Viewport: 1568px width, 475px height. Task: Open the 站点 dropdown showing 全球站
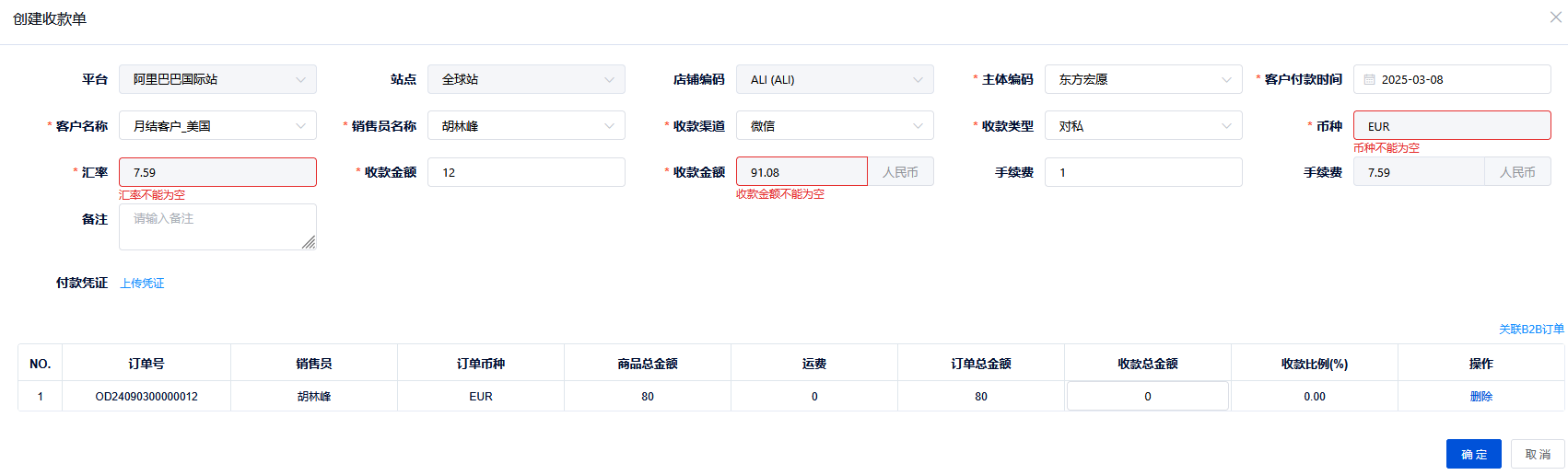pos(526,80)
